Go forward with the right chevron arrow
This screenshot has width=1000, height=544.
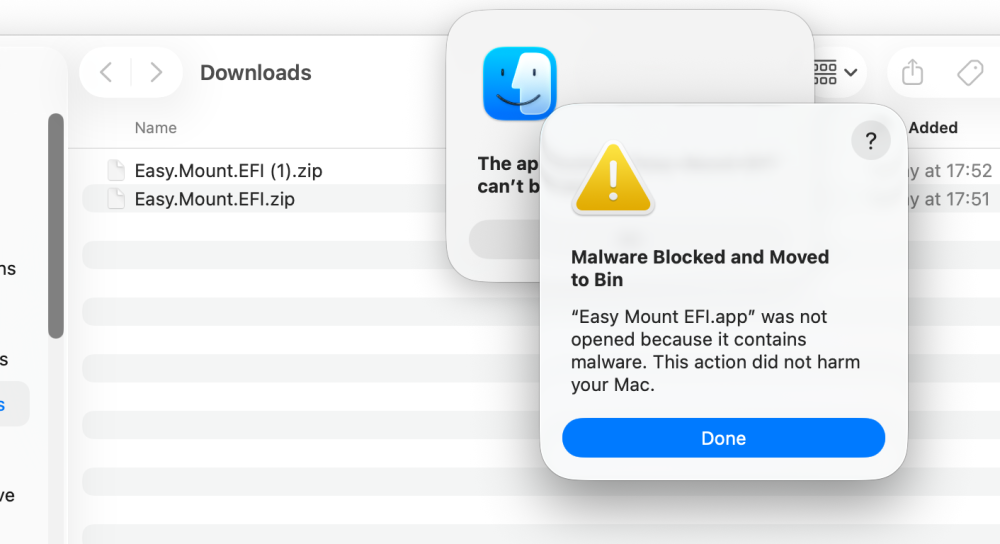[x=156, y=72]
